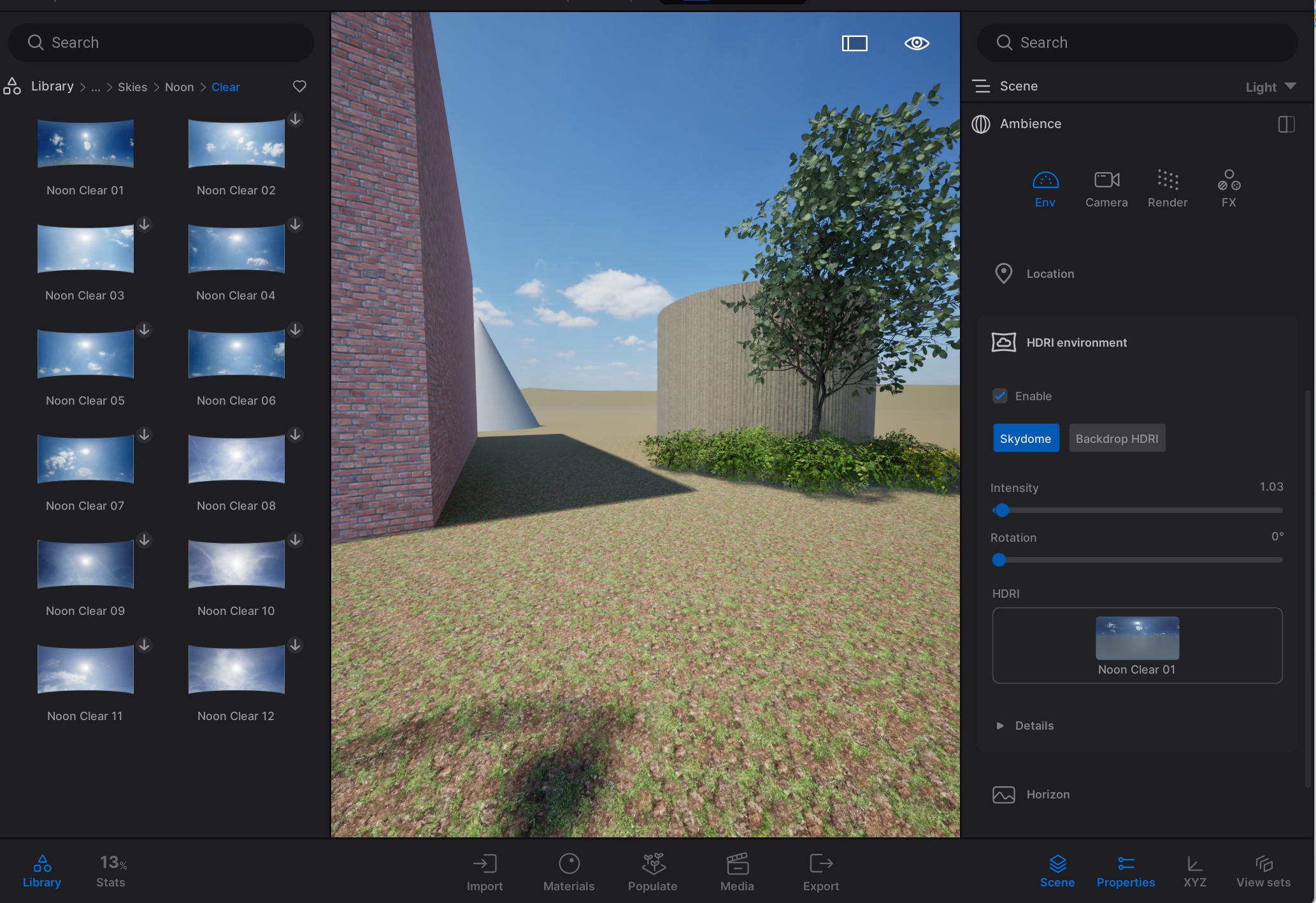Viewport: 1316px width, 903px height.
Task: Adjust the HDRI Intensity slider
Action: (1002, 510)
